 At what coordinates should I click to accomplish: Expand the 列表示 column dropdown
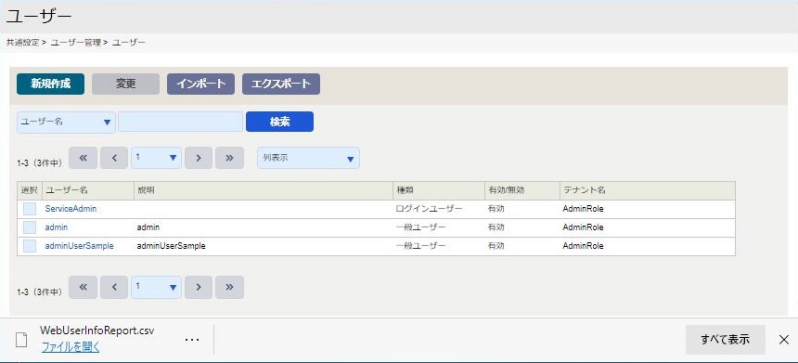point(308,158)
